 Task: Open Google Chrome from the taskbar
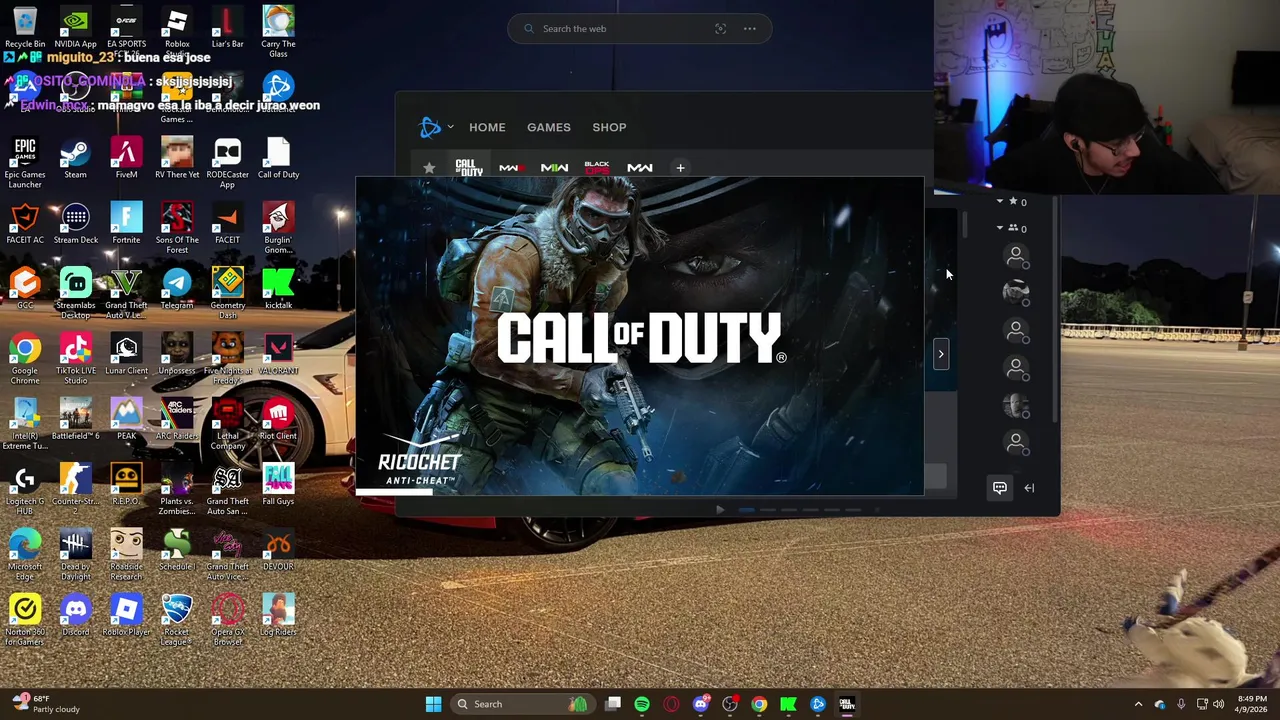[759, 704]
